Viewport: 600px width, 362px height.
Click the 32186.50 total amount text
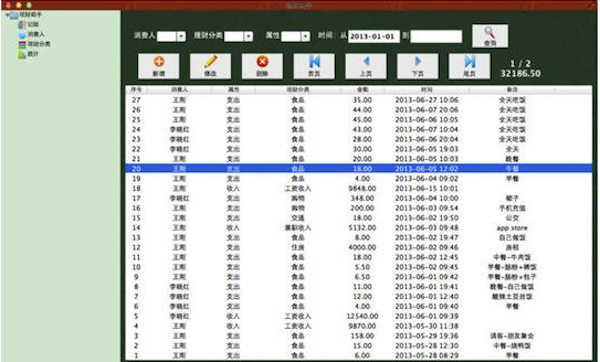pyautogui.click(x=520, y=73)
